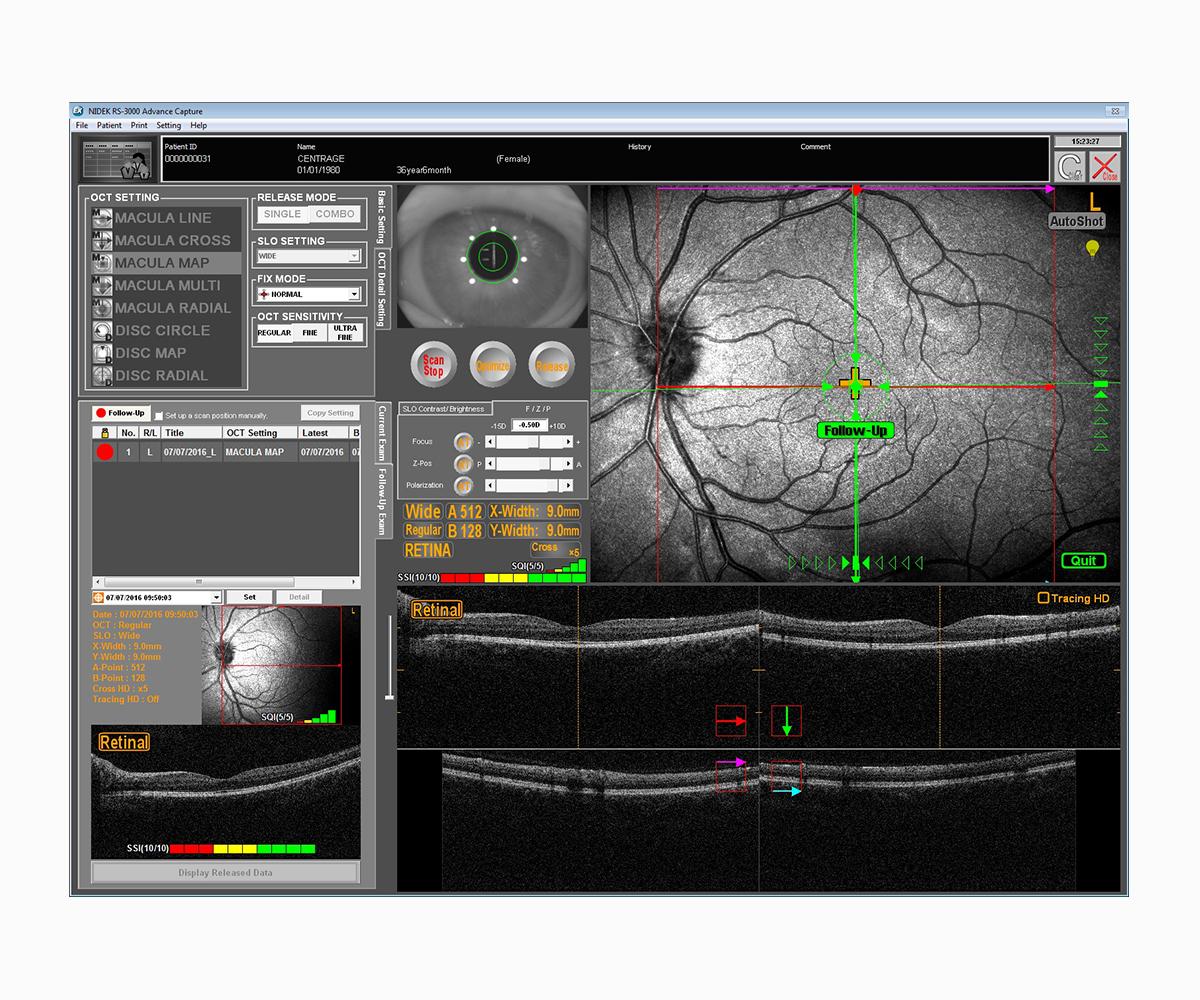Screen dimensions: 1200x1000
Task: Enable 'Set up a scan position manually' checkbox
Action: [159, 415]
